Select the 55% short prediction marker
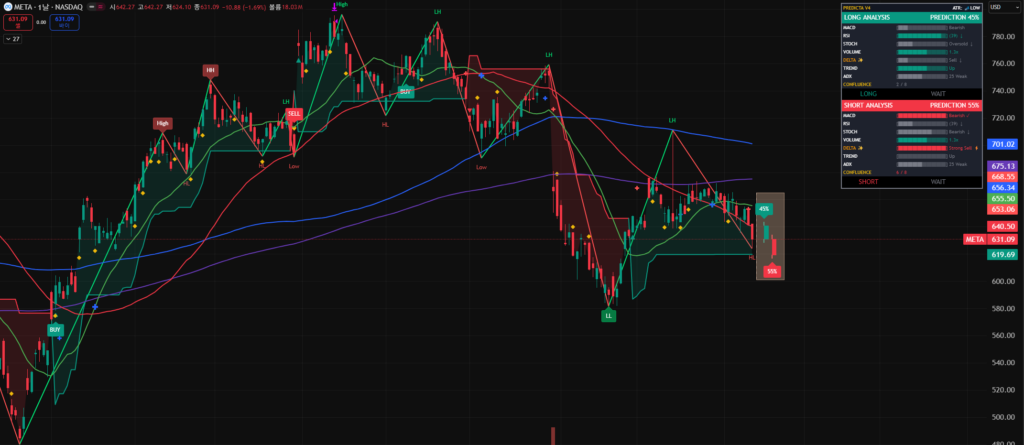The height and width of the screenshot is (445, 1024). [772, 271]
